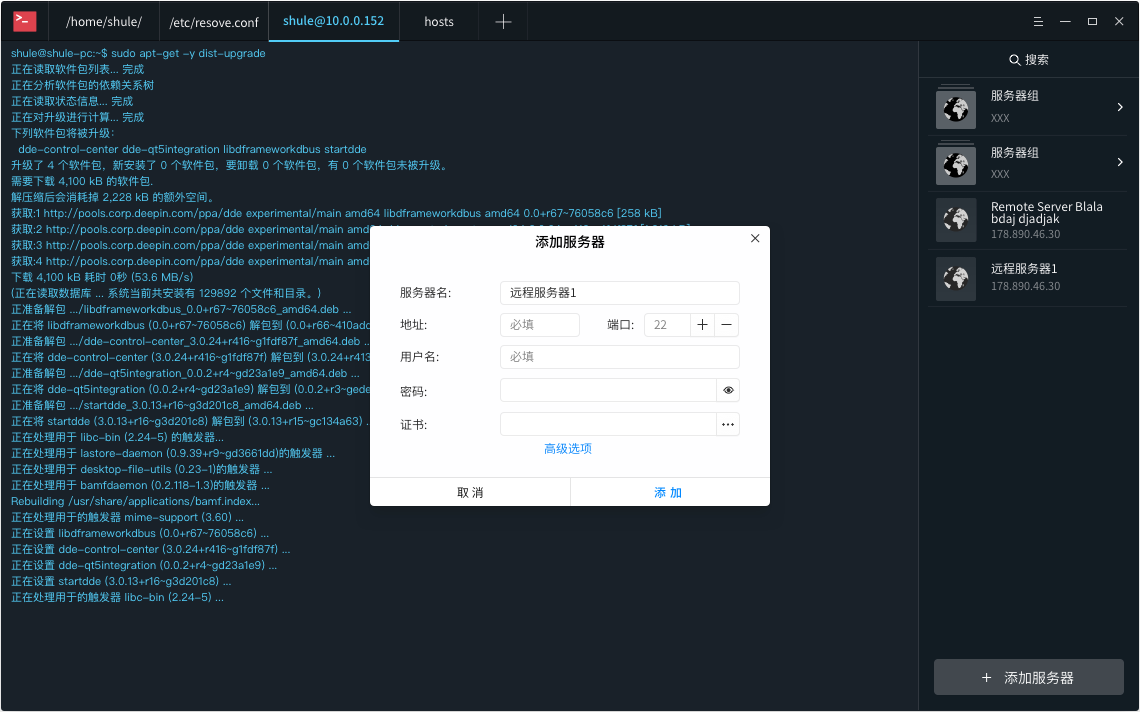Click the search icon in server panel
This screenshot has width=1140, height=712.
click(1015, 60)
